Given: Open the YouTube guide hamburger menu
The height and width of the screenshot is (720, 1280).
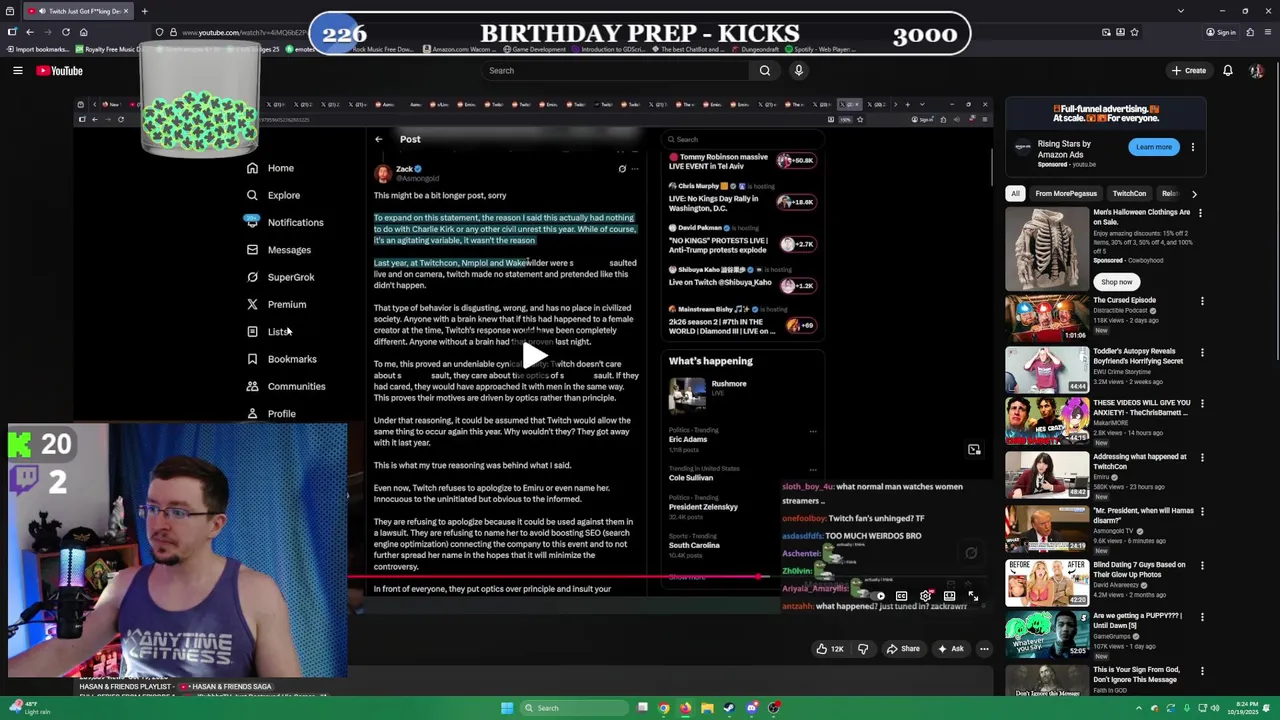Looking at the screenshot, I should (17, 71).
